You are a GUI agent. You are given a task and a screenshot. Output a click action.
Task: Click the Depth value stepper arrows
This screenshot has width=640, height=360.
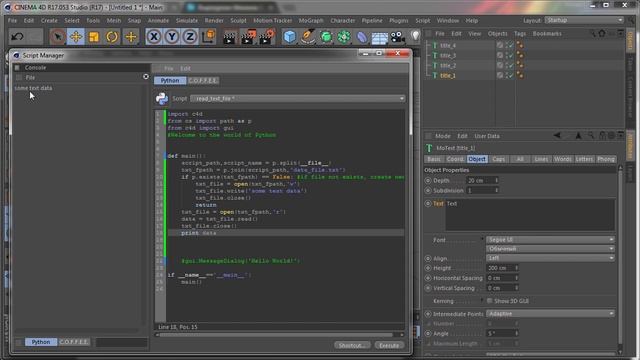pos(496,180)
